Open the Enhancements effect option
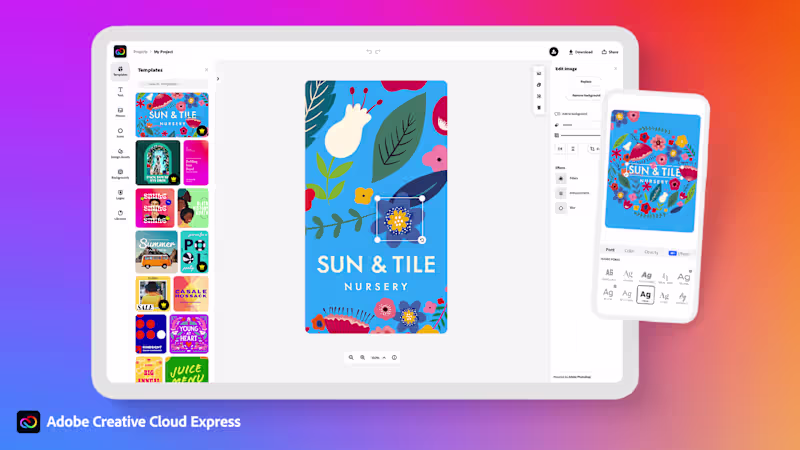 point(572,193)
